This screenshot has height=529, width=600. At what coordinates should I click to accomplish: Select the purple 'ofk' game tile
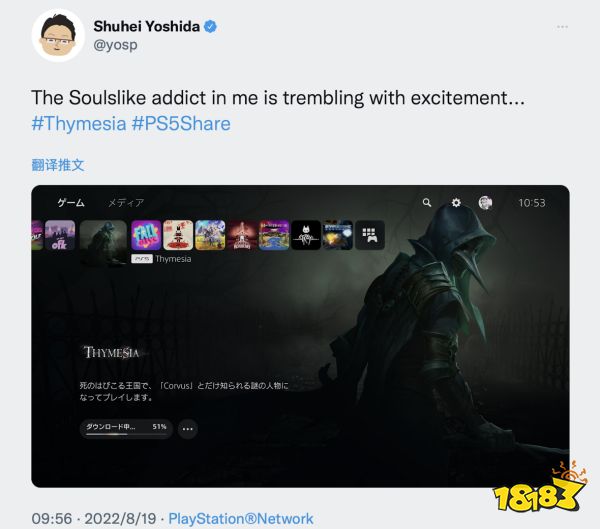tap(60, 235)
